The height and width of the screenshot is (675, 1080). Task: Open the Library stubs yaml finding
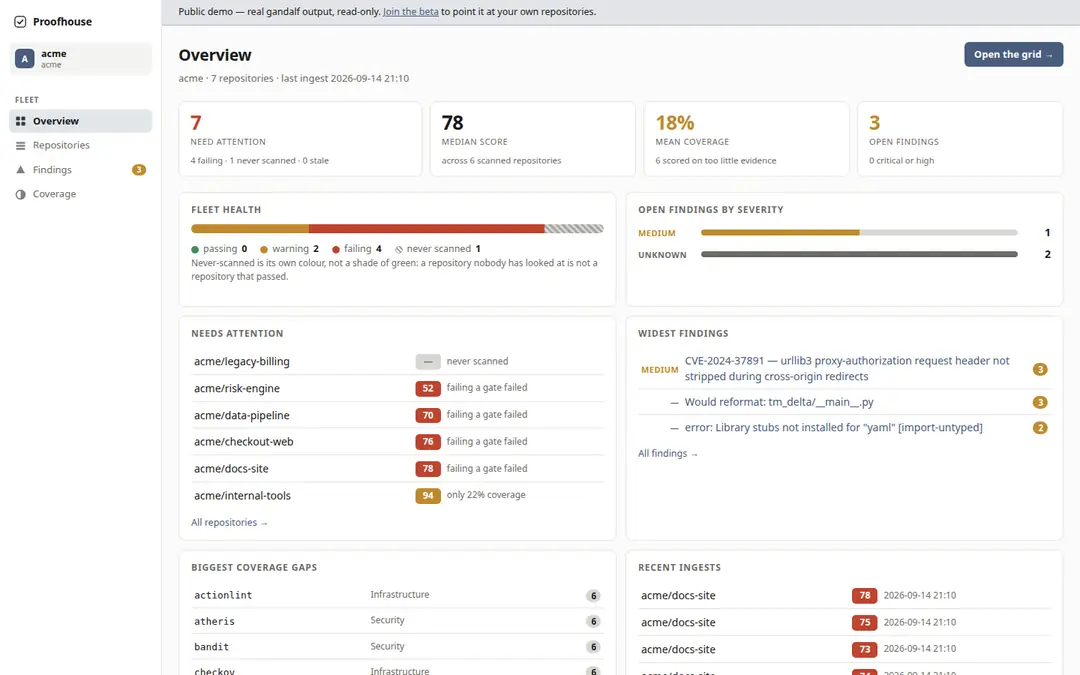pyautogui.click(x=833, y=428)
